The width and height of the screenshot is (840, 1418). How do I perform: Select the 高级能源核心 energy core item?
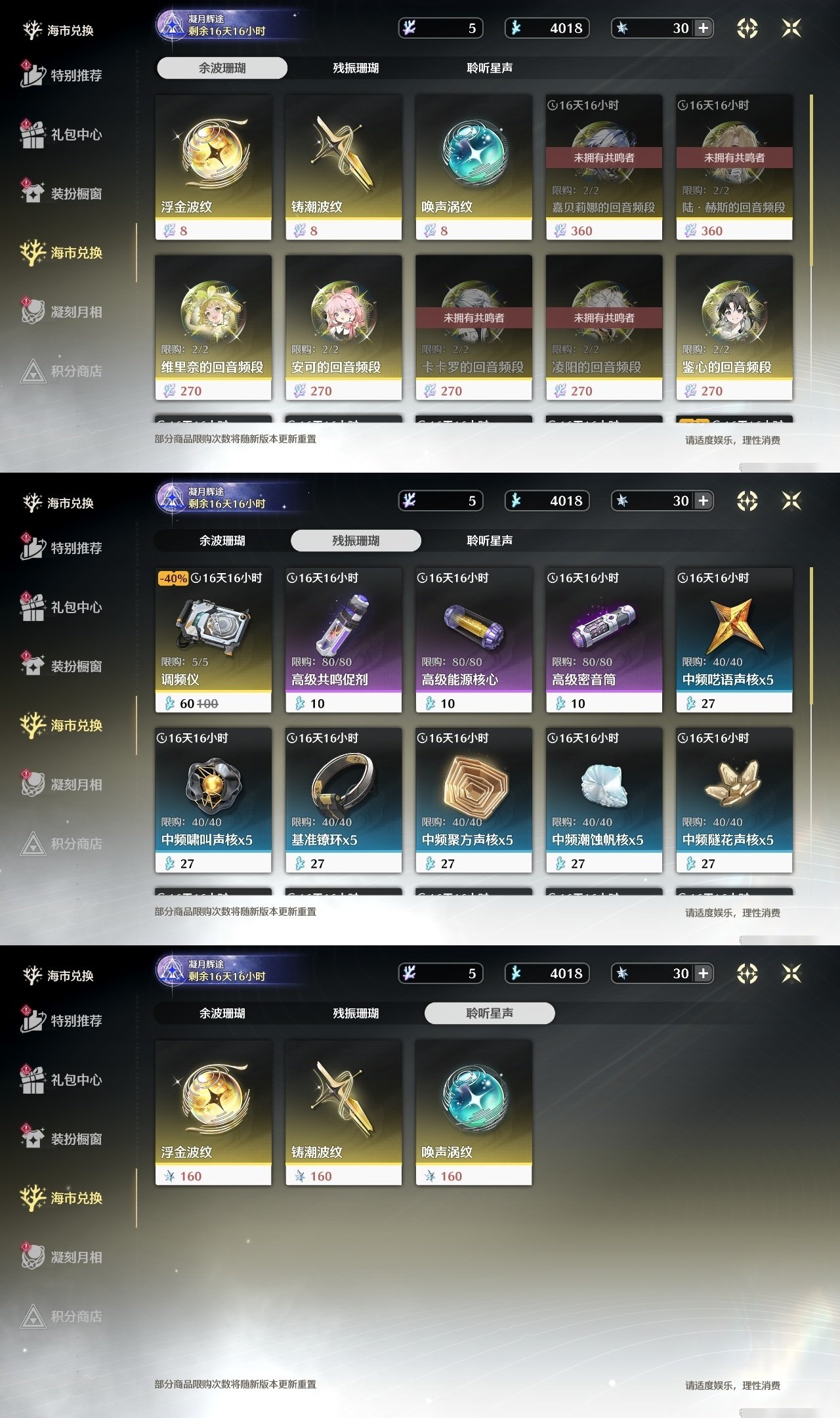click(x=474, y=640)
